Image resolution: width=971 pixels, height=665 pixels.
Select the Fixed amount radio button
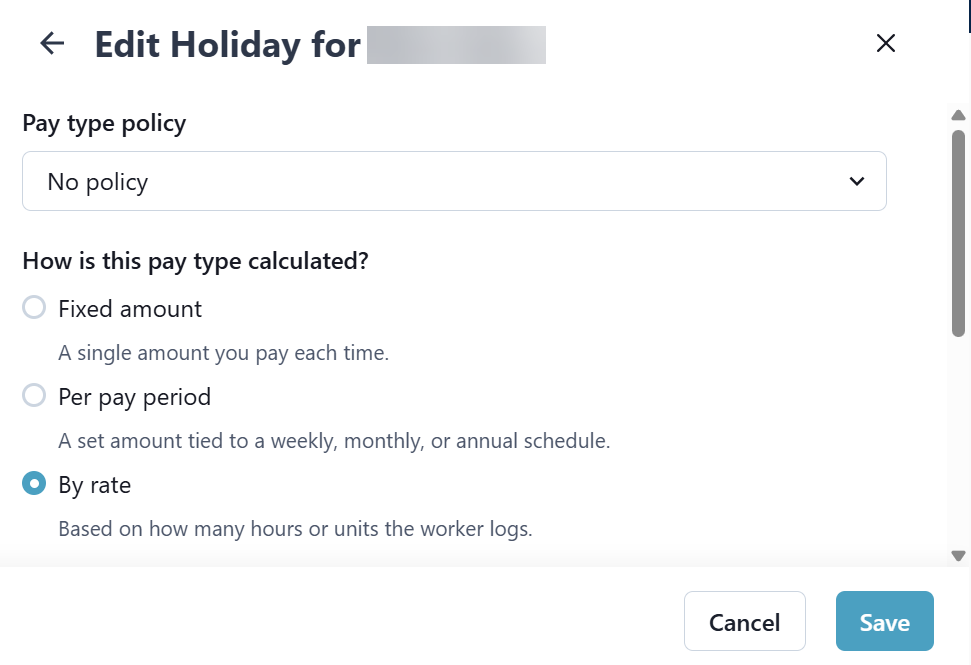pyautogui.click(x=34, y=308)
